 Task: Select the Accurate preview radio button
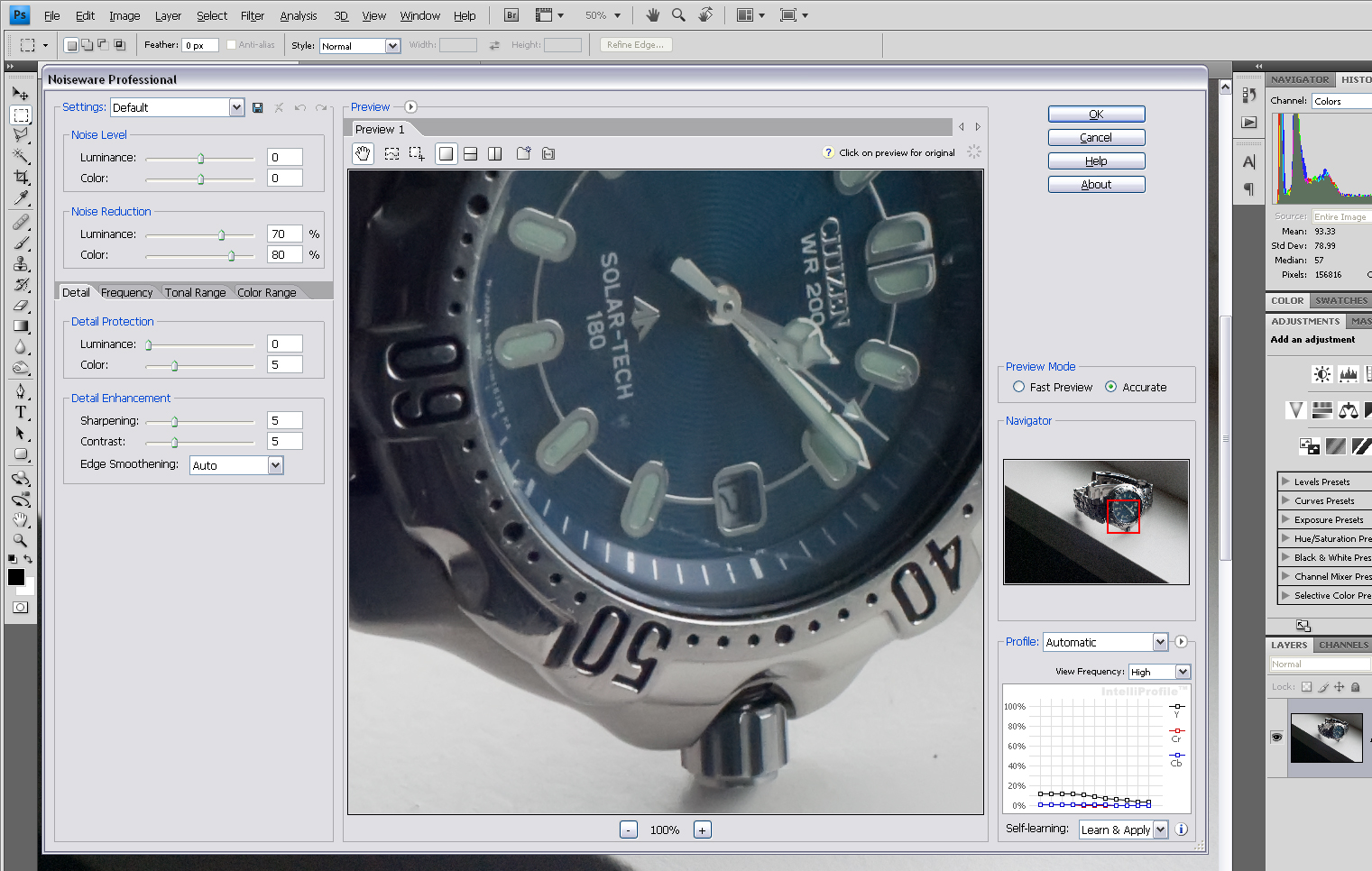click(x=1110, y=387)
